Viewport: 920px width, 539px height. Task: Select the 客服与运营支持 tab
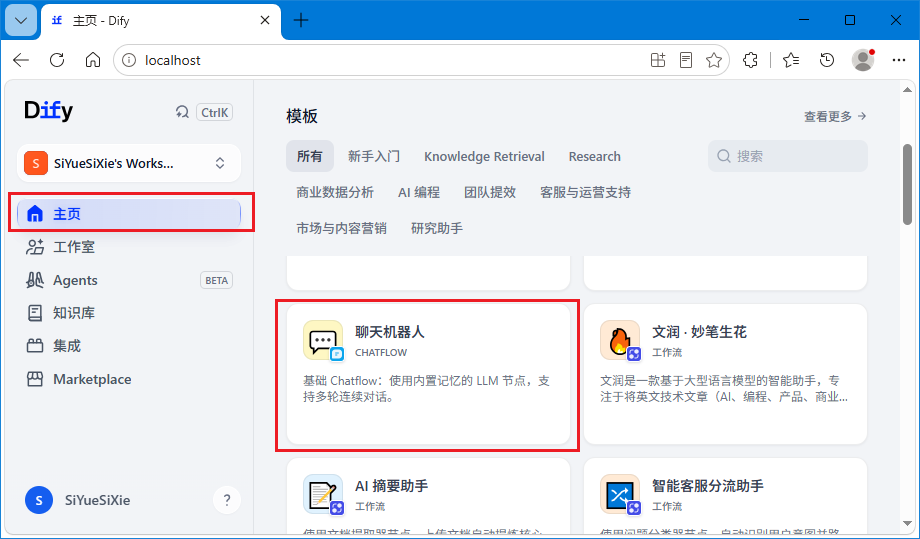click(586, 192)
